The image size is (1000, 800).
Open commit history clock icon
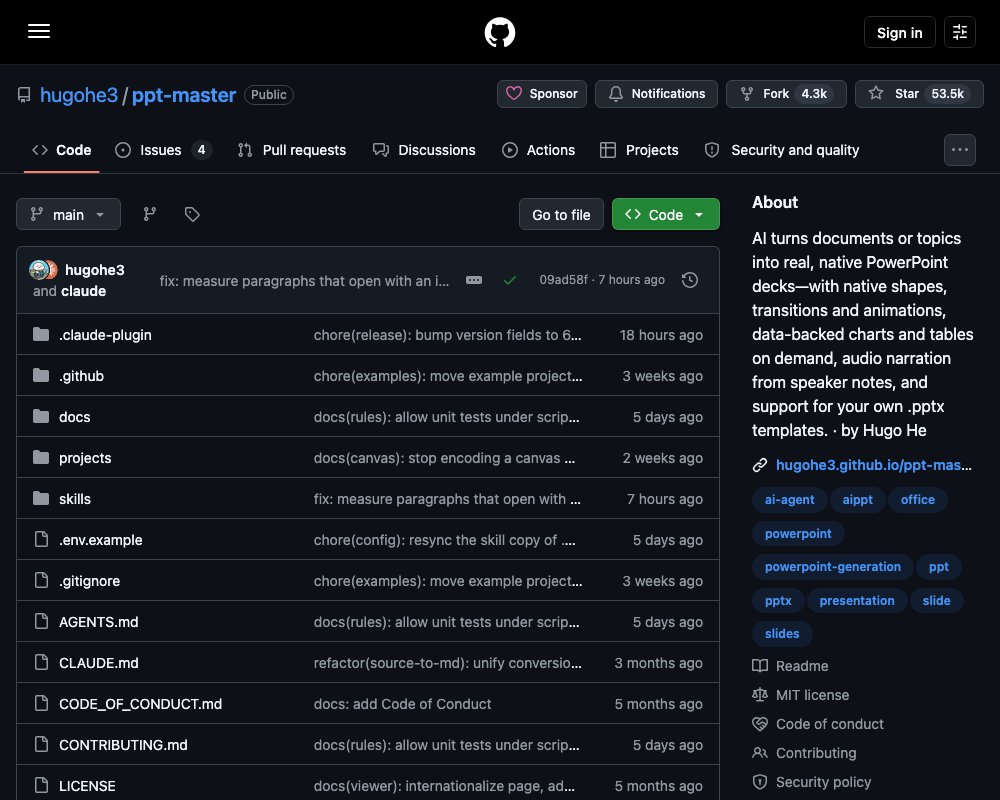point(689,280)
